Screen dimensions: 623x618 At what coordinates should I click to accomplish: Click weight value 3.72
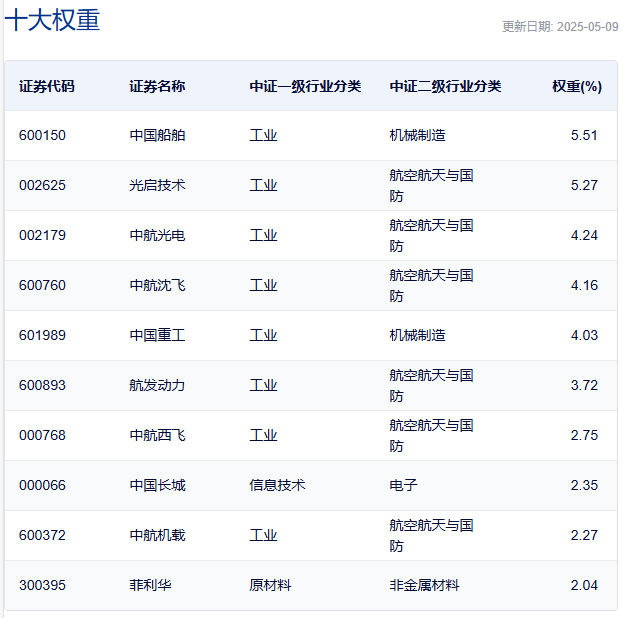(584, 385)
